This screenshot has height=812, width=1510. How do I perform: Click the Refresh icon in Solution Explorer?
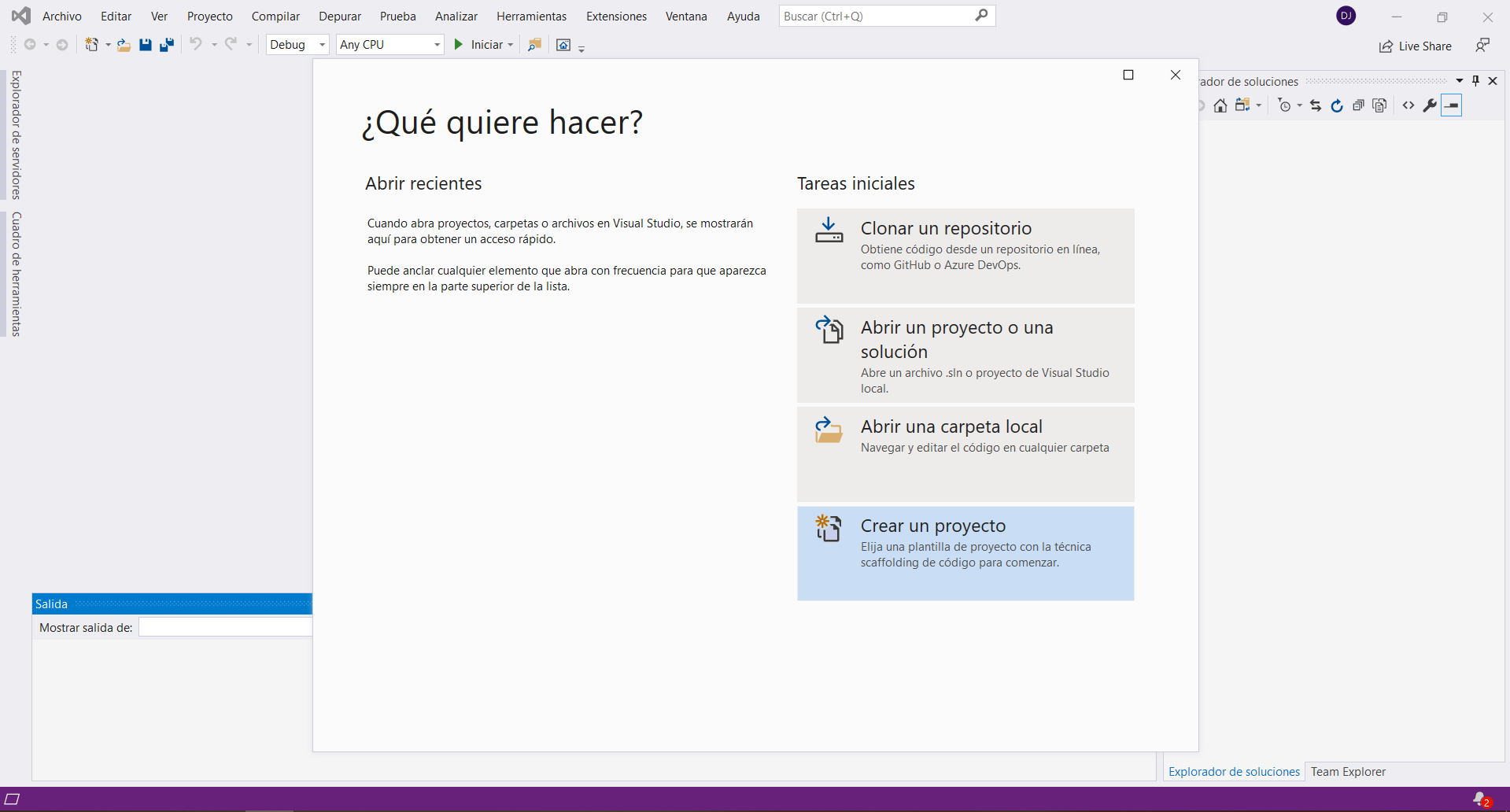click(1337, 105)
